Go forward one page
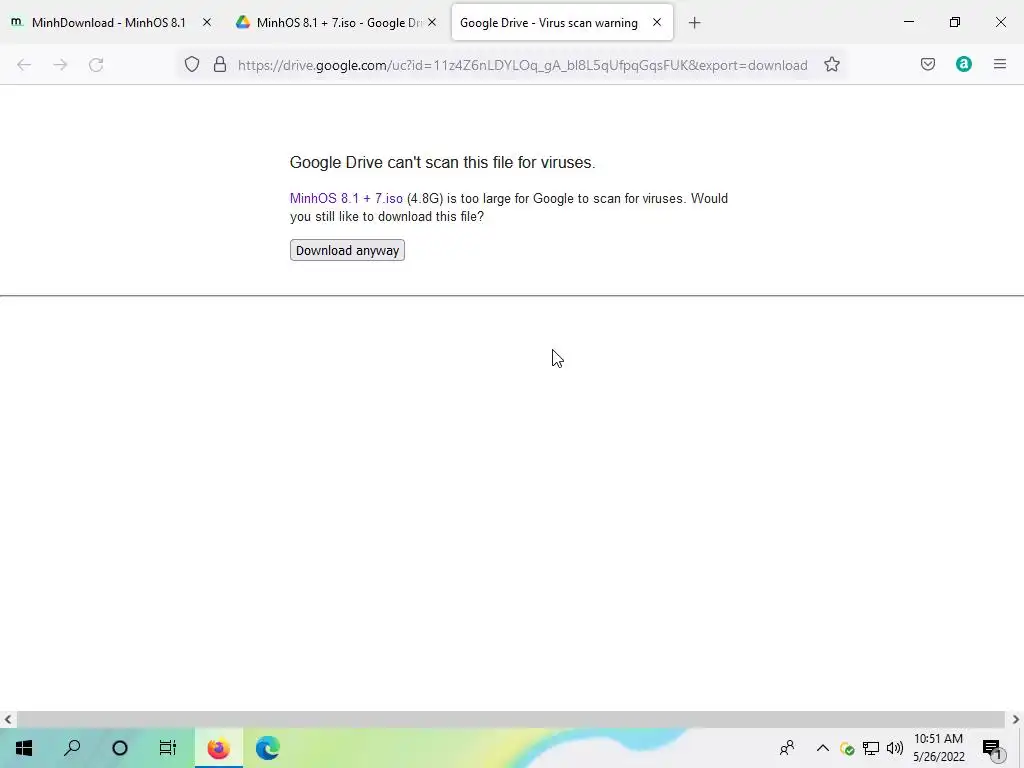This screenshot has width=1024, height=768. pyautogui.click(x=60, y=65)
